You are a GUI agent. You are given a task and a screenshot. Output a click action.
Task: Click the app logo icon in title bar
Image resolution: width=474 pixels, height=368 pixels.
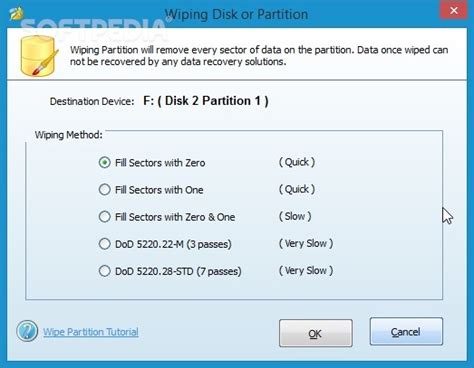point(16,13)
